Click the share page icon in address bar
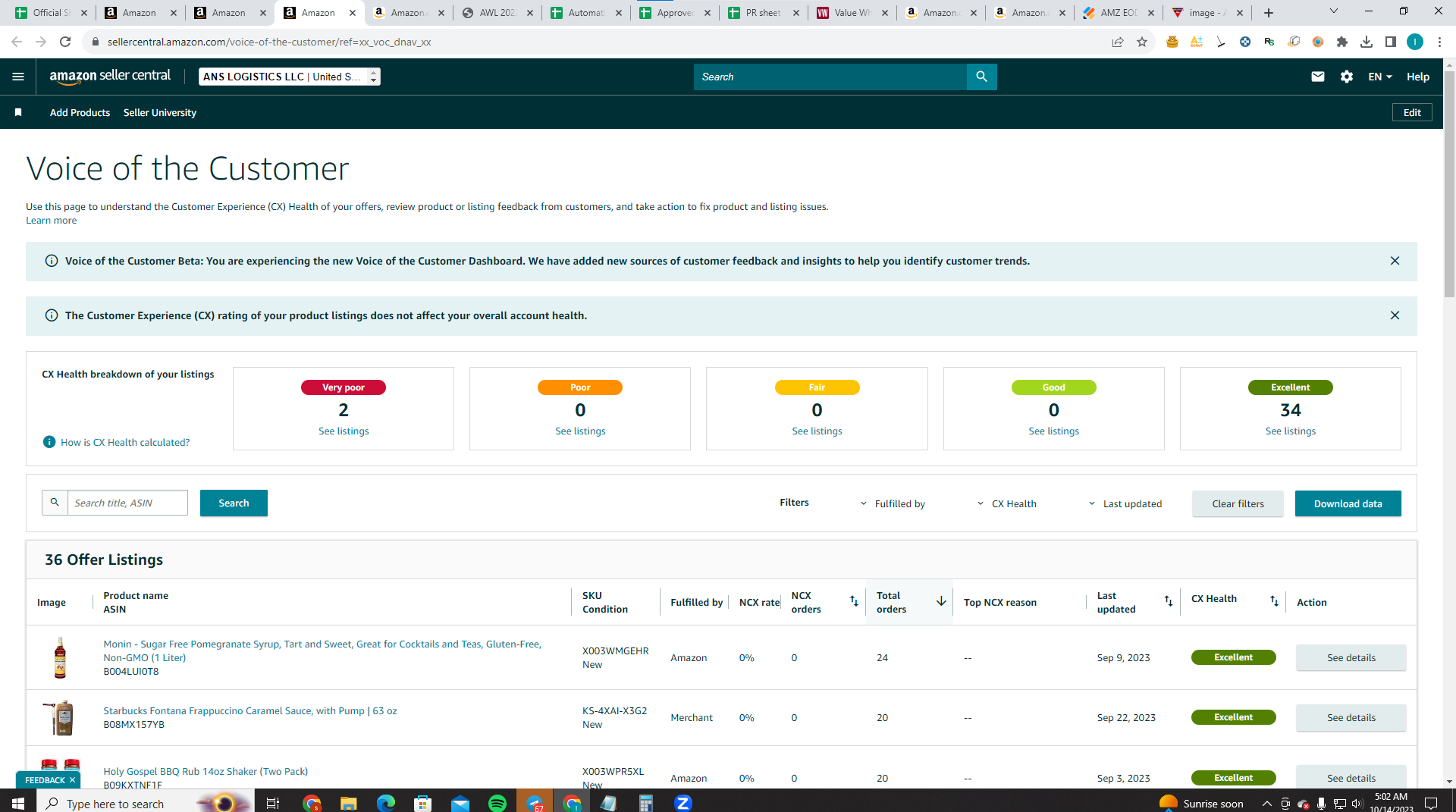The image size is (1456, 812). click(x=1118, y=42)
